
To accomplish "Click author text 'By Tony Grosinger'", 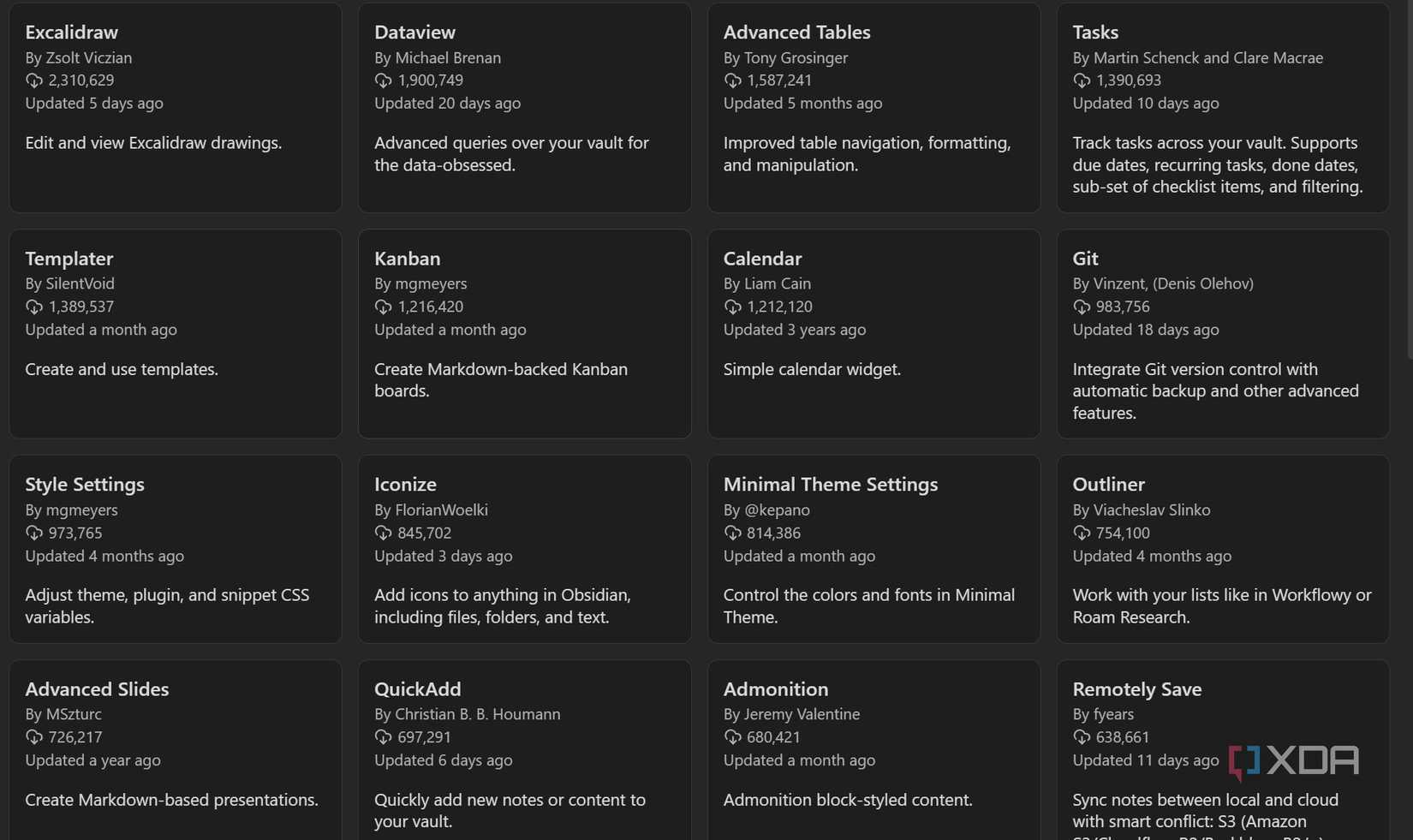I will click(785, 57).
